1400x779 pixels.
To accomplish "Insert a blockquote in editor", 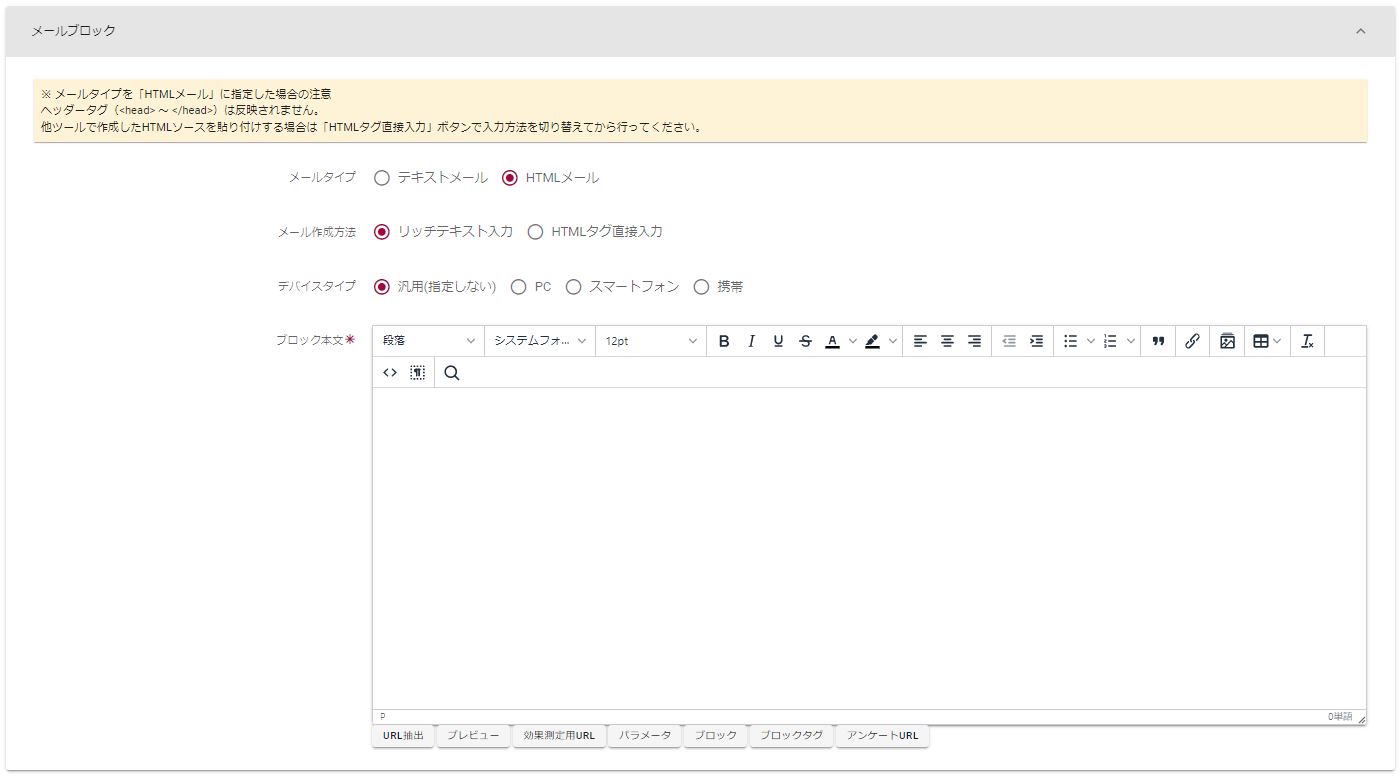I will 1158,341.
